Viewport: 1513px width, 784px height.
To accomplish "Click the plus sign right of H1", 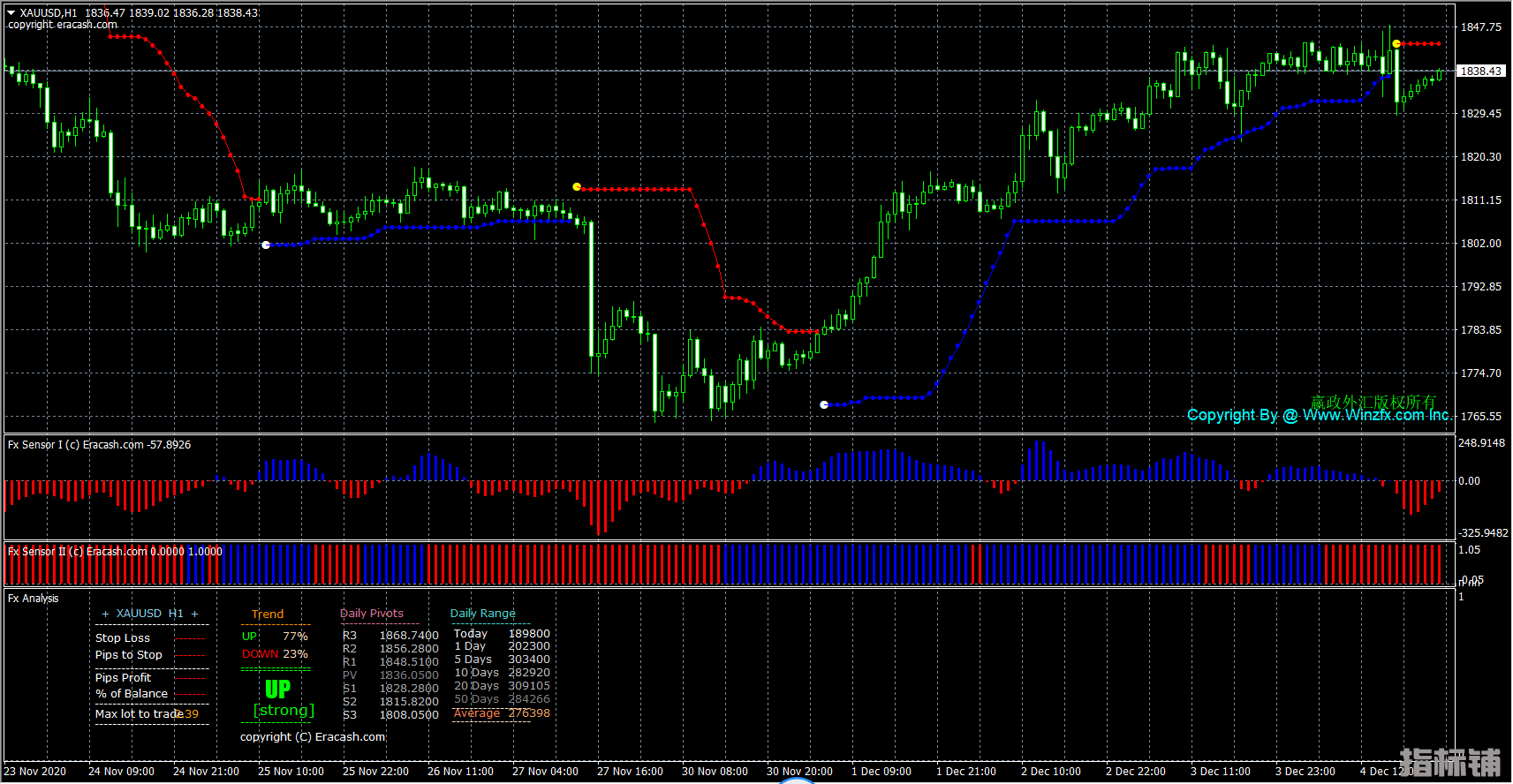I will pyautogui.click(x=195, y=614).
